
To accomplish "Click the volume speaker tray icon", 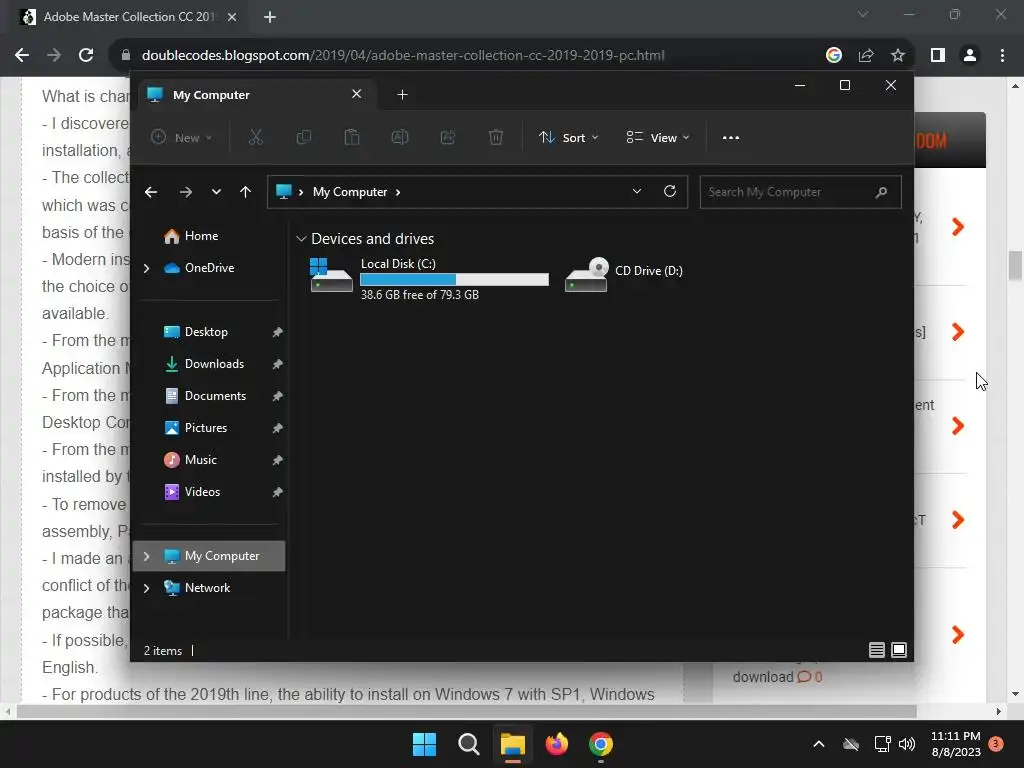I will click(x=907, y=744).
